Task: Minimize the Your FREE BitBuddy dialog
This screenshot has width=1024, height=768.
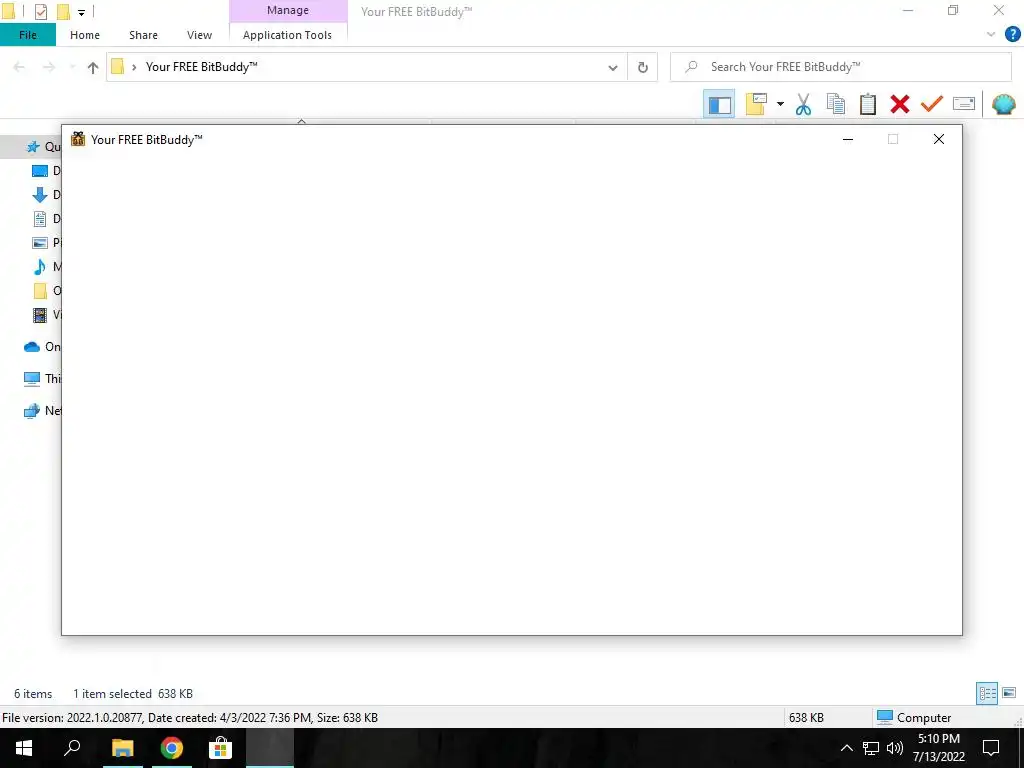Action: 848,139
